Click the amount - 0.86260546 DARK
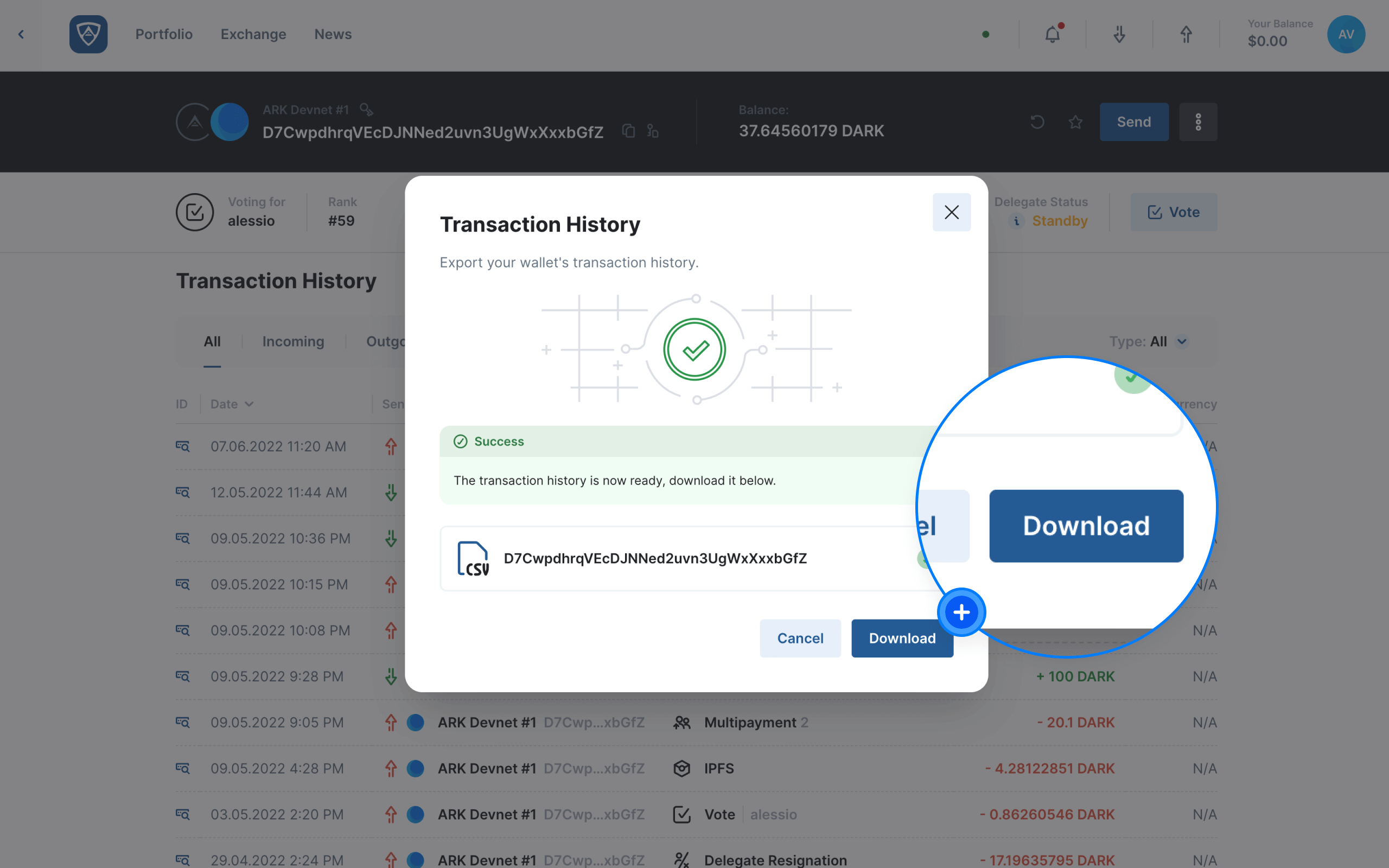Image resolution: width=1389 pixels, height=868 pixels. [1047, 814]
